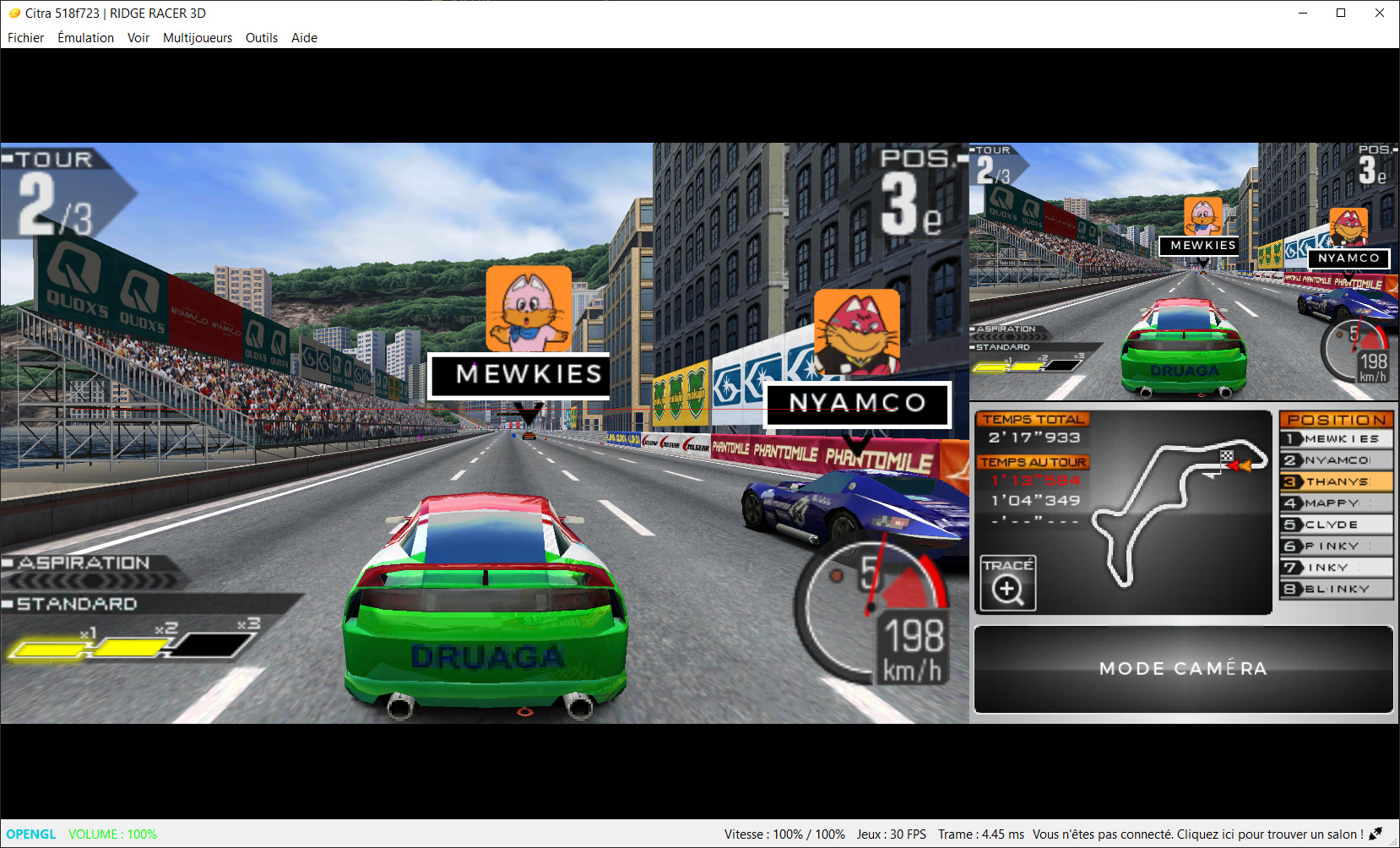Select BLINKY in position list
This screenshot has width=1400, height=848.
click(1336, 590)
